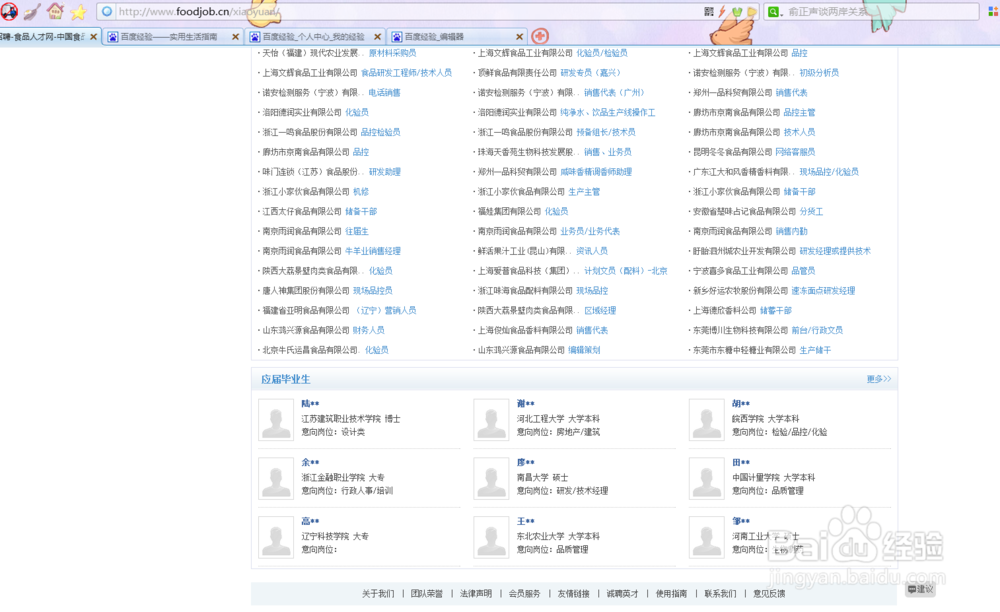Viewport: 1000px width, 612px height.
Task: Open 会员服务 footer link
Action: (524, 594)
